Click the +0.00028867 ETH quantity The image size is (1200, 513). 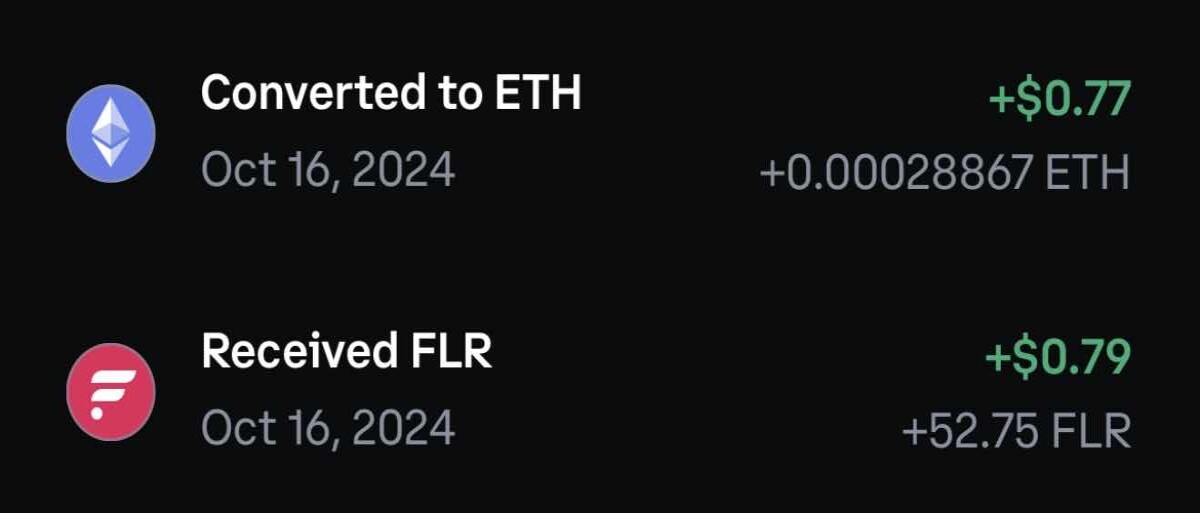945,173
